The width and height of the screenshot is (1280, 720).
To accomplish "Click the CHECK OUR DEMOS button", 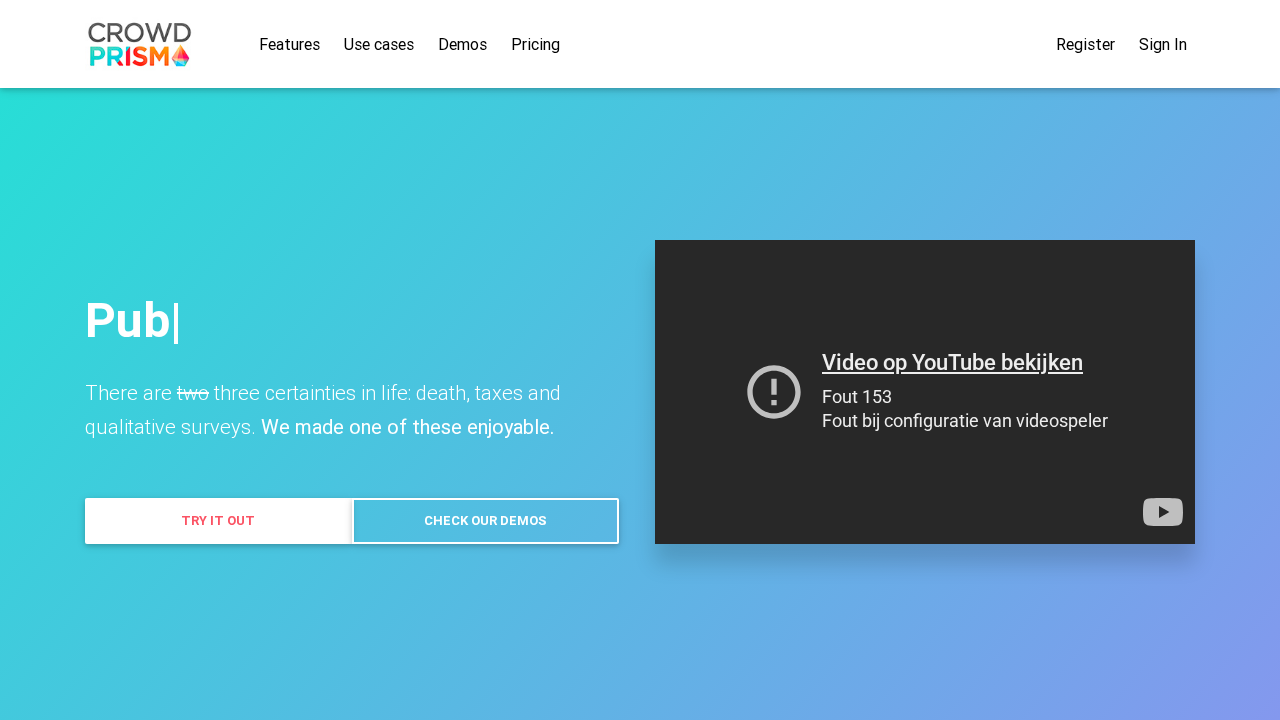I will (485, 521).
